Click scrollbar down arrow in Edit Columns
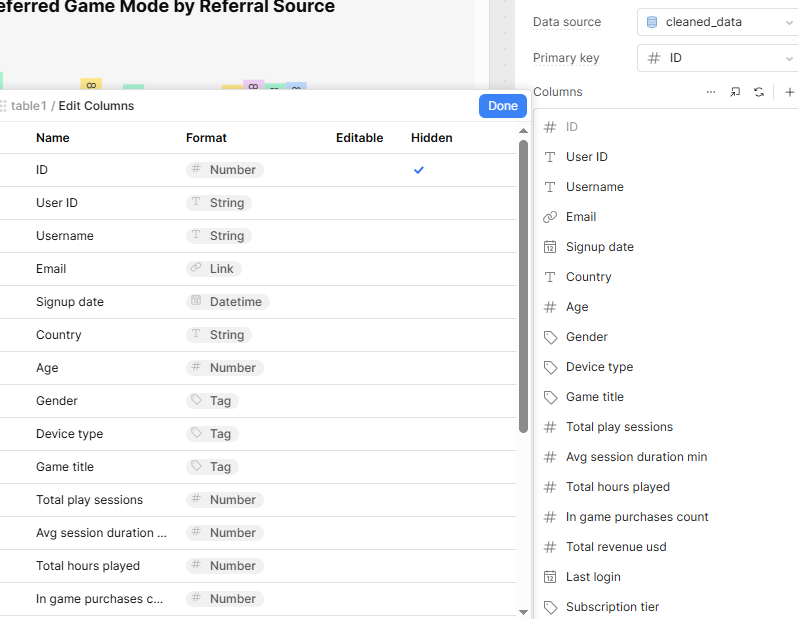This screenshot has width=798, height=619. coord(523,612)
